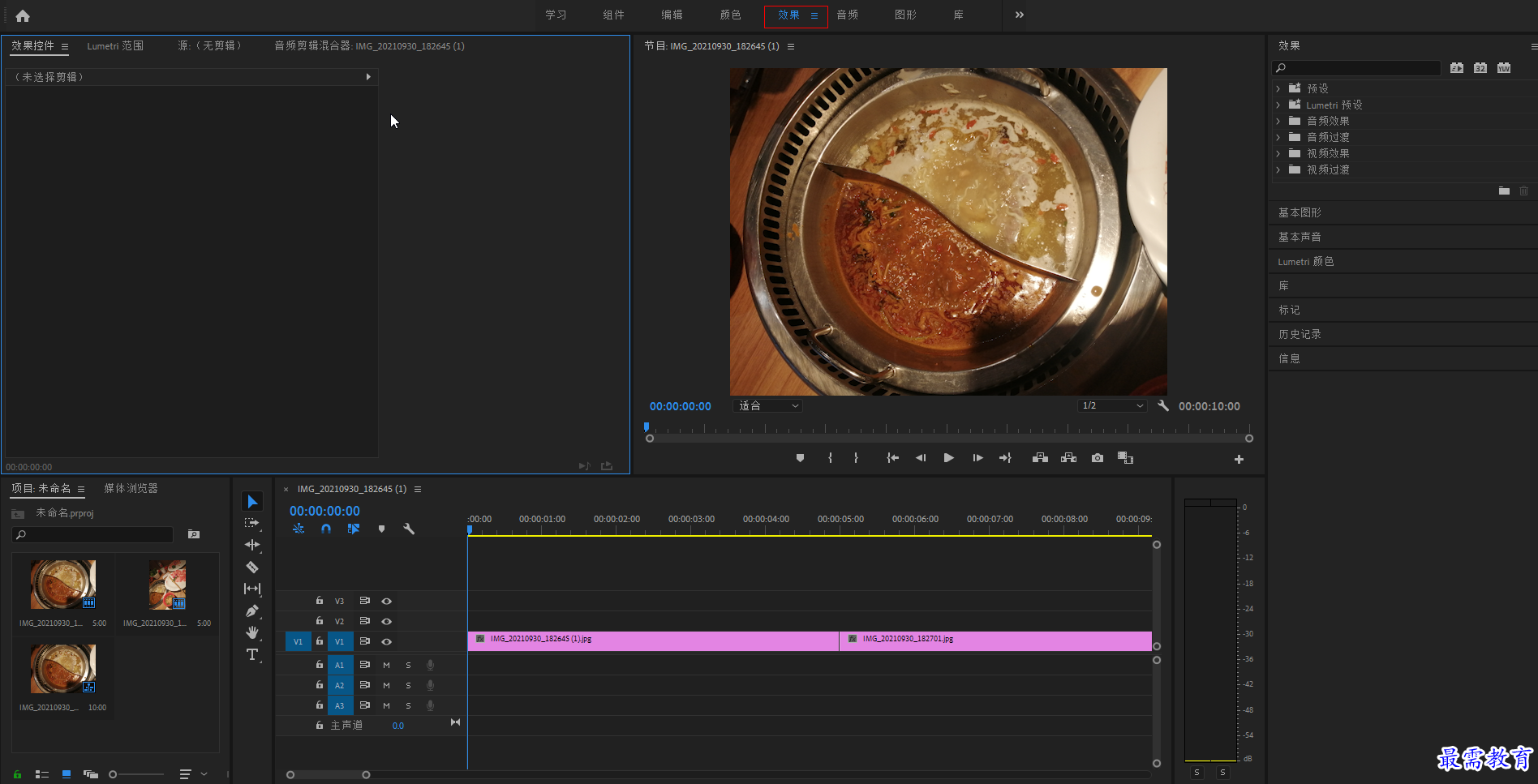Expand the 音频效果 folder

[1278, 121]
